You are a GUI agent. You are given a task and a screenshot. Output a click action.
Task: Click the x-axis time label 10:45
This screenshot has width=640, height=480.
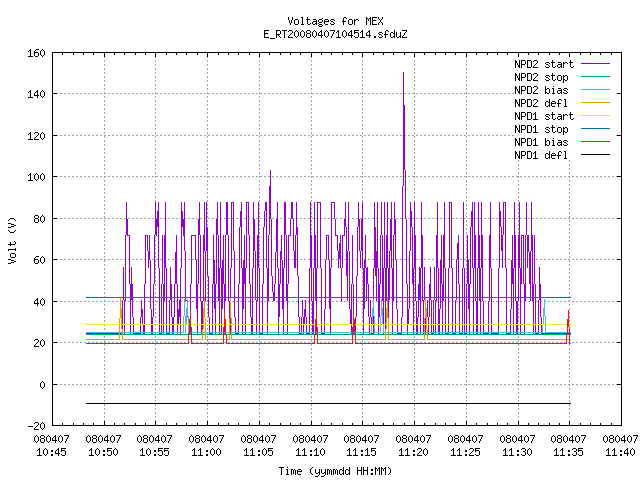pyautogui.click(x=51, y=452)
